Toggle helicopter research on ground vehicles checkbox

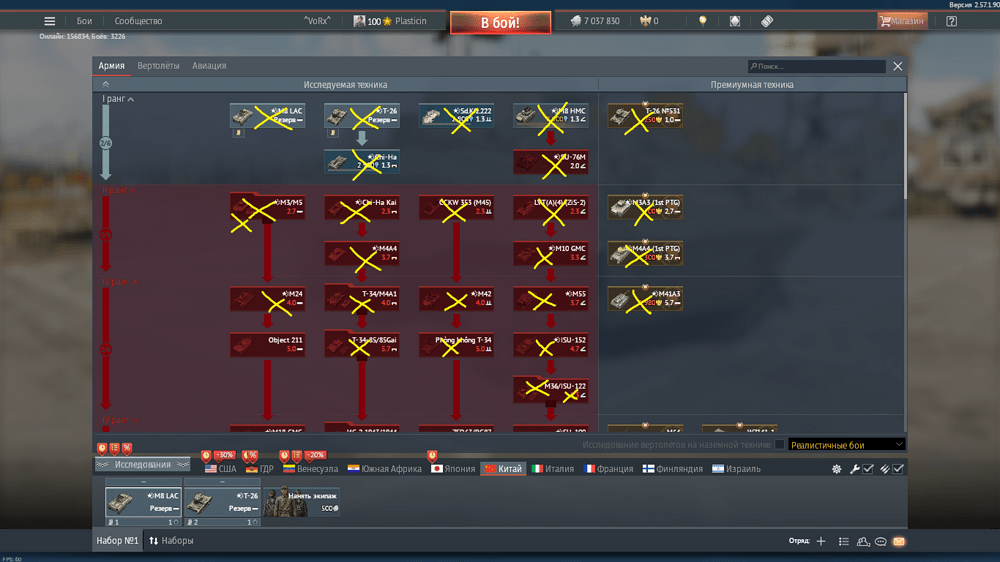779,445
